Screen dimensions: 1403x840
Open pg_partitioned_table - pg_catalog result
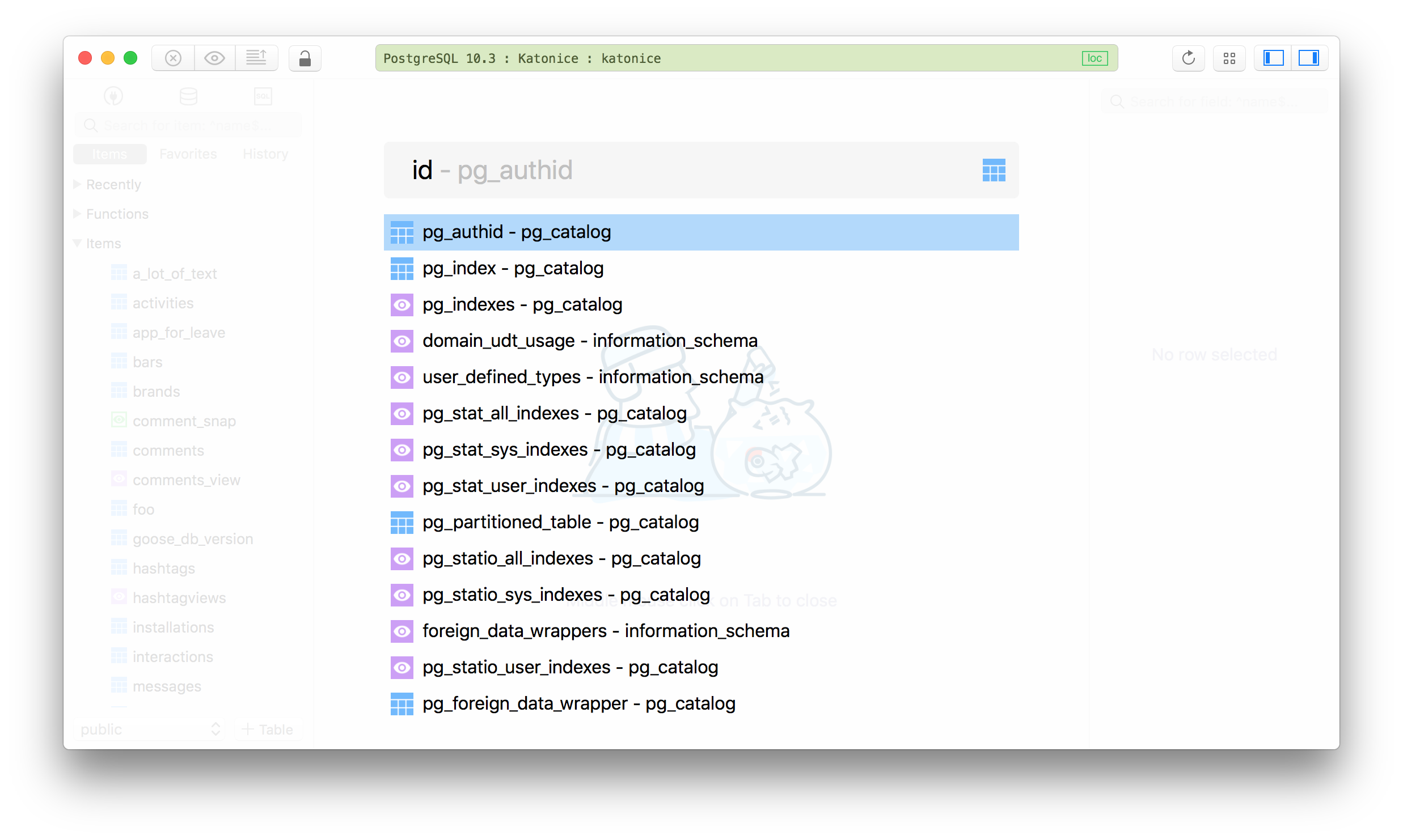click(x=560, y=523)
